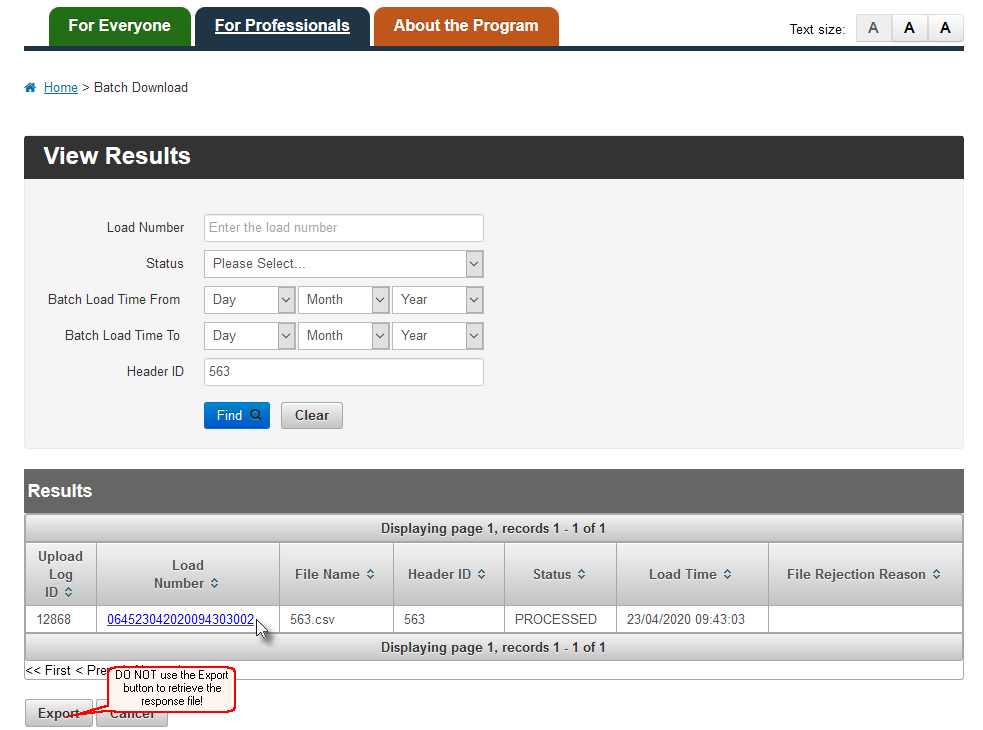Focus the Load Number input field
This screenshot has height=730, width=983.
344,228
